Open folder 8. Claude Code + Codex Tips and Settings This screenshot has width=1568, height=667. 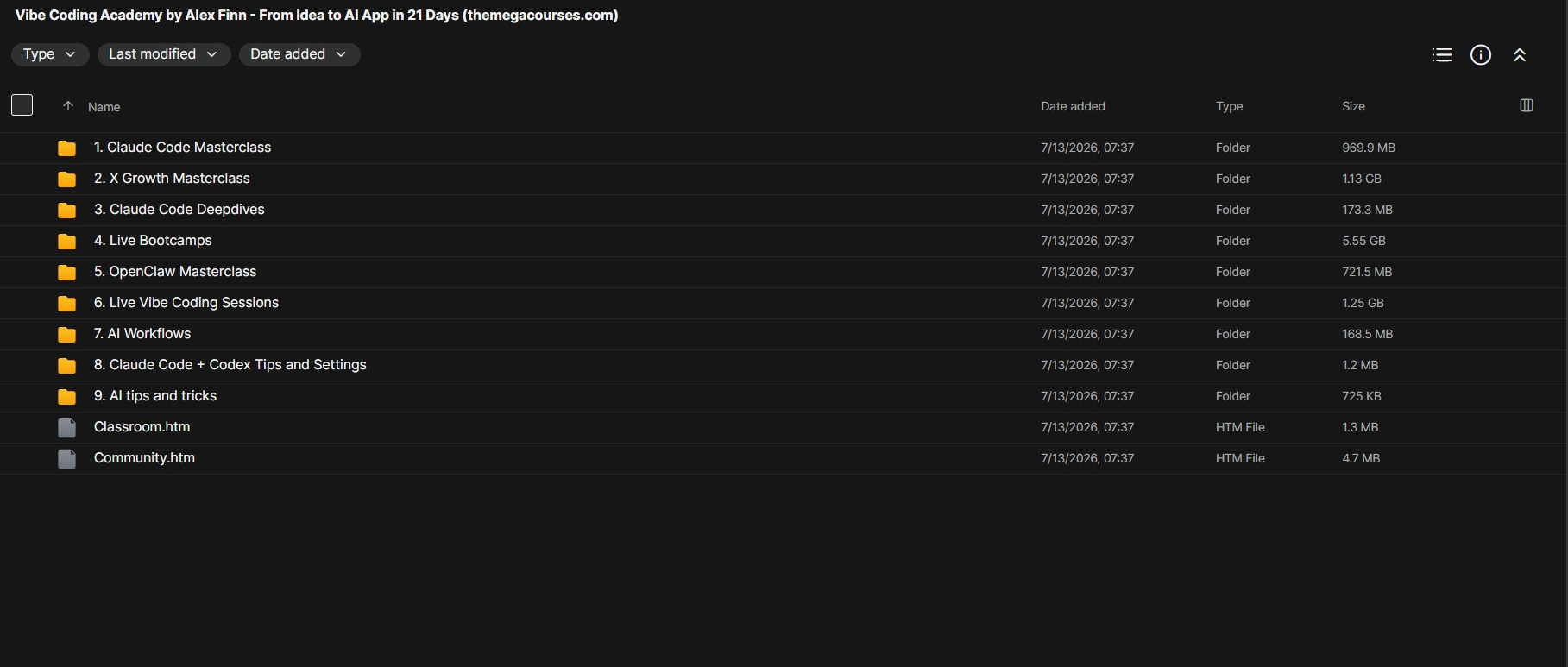[230, 365]
